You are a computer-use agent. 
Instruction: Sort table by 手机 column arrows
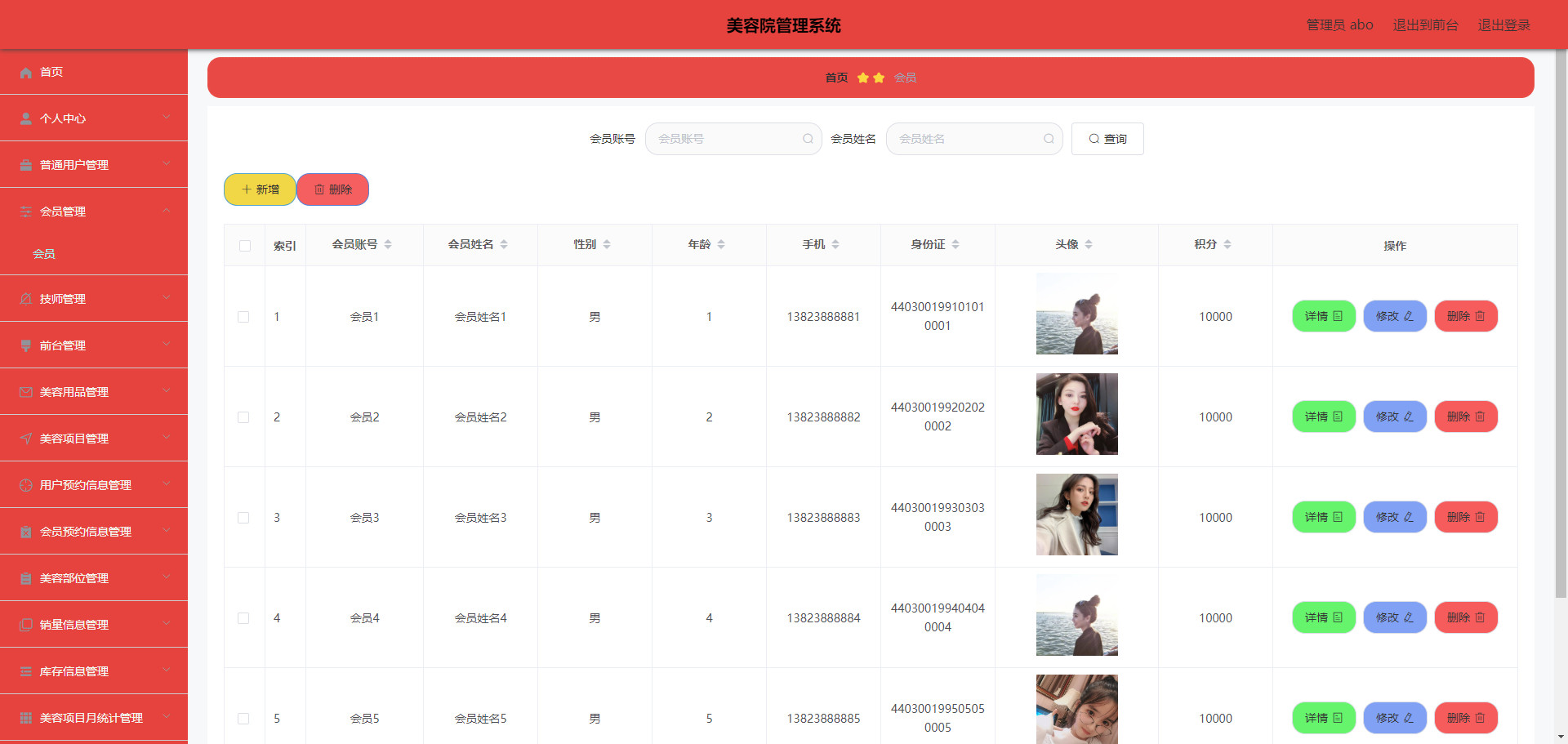[x=835, y=244]
